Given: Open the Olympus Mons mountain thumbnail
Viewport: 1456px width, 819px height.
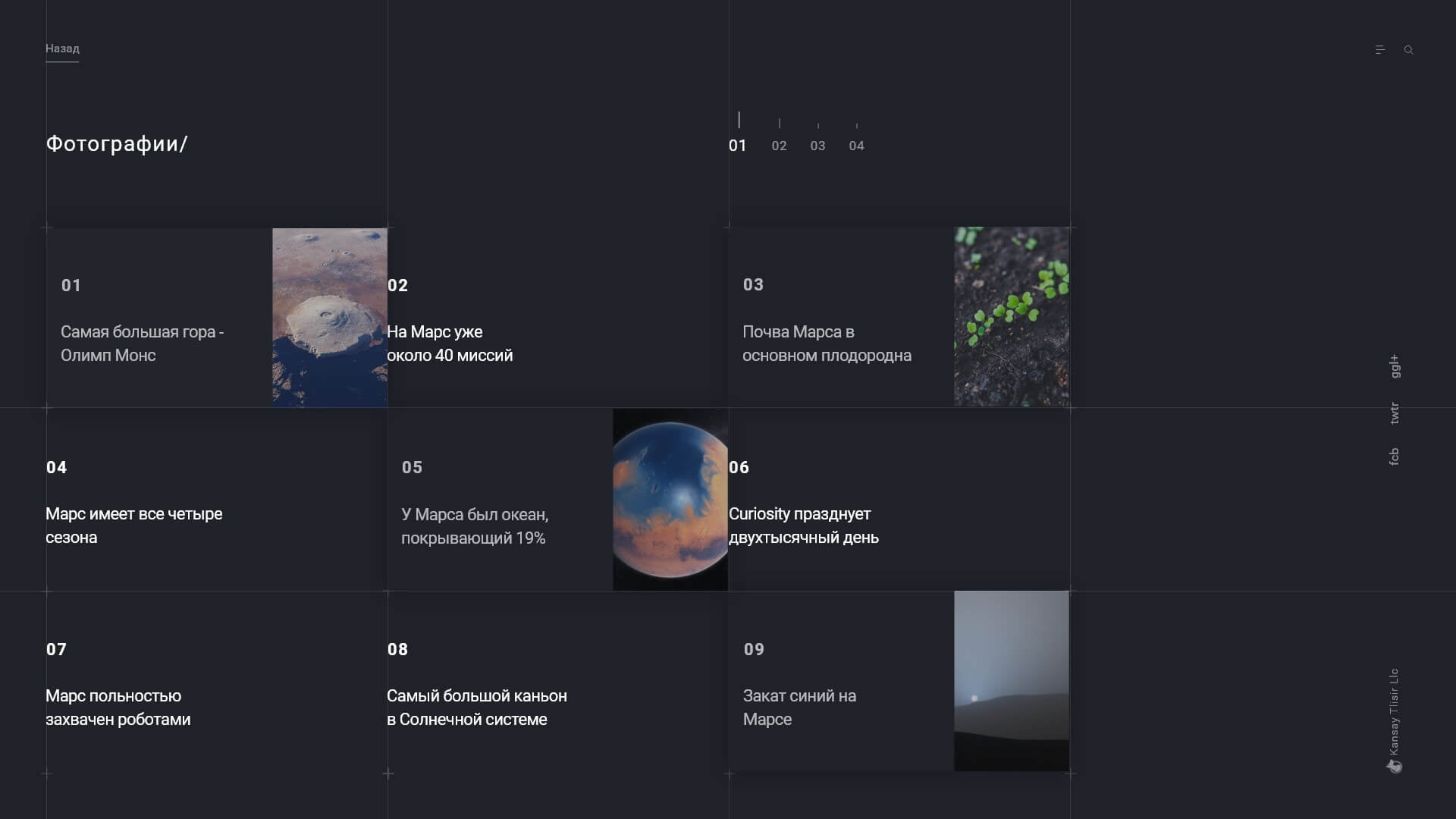Looking at the screenshot, I should point(330,318).
